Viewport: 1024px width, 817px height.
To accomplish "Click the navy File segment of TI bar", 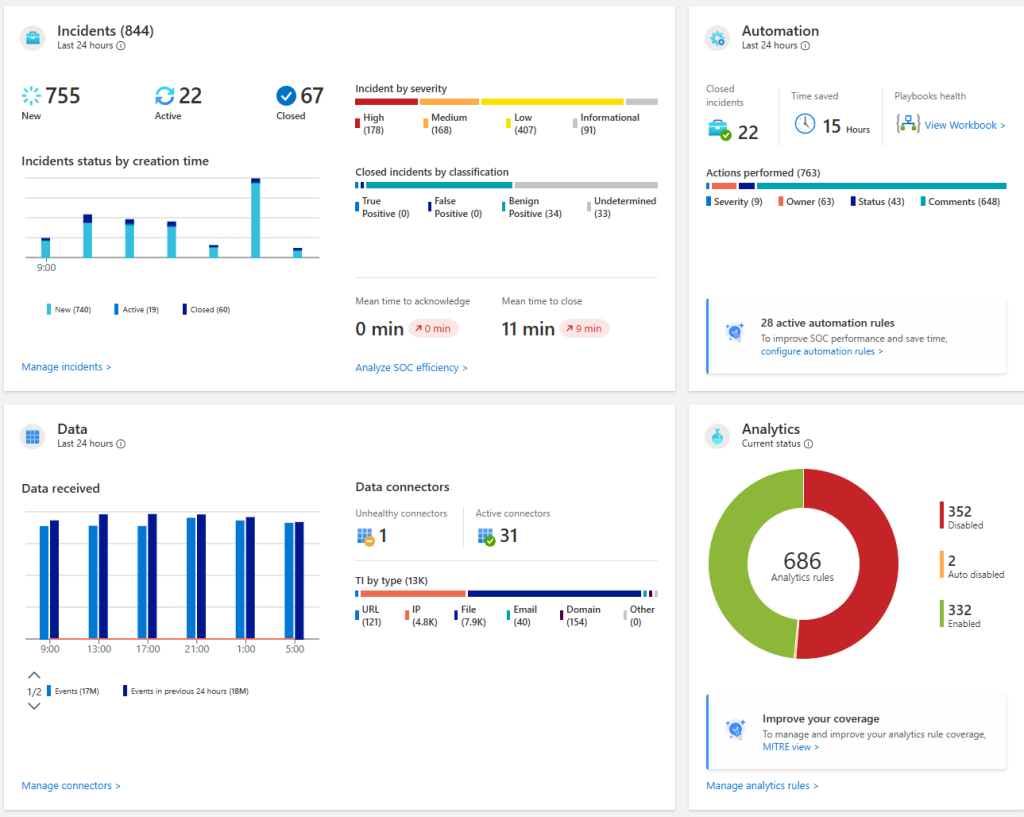I will 554,594.
